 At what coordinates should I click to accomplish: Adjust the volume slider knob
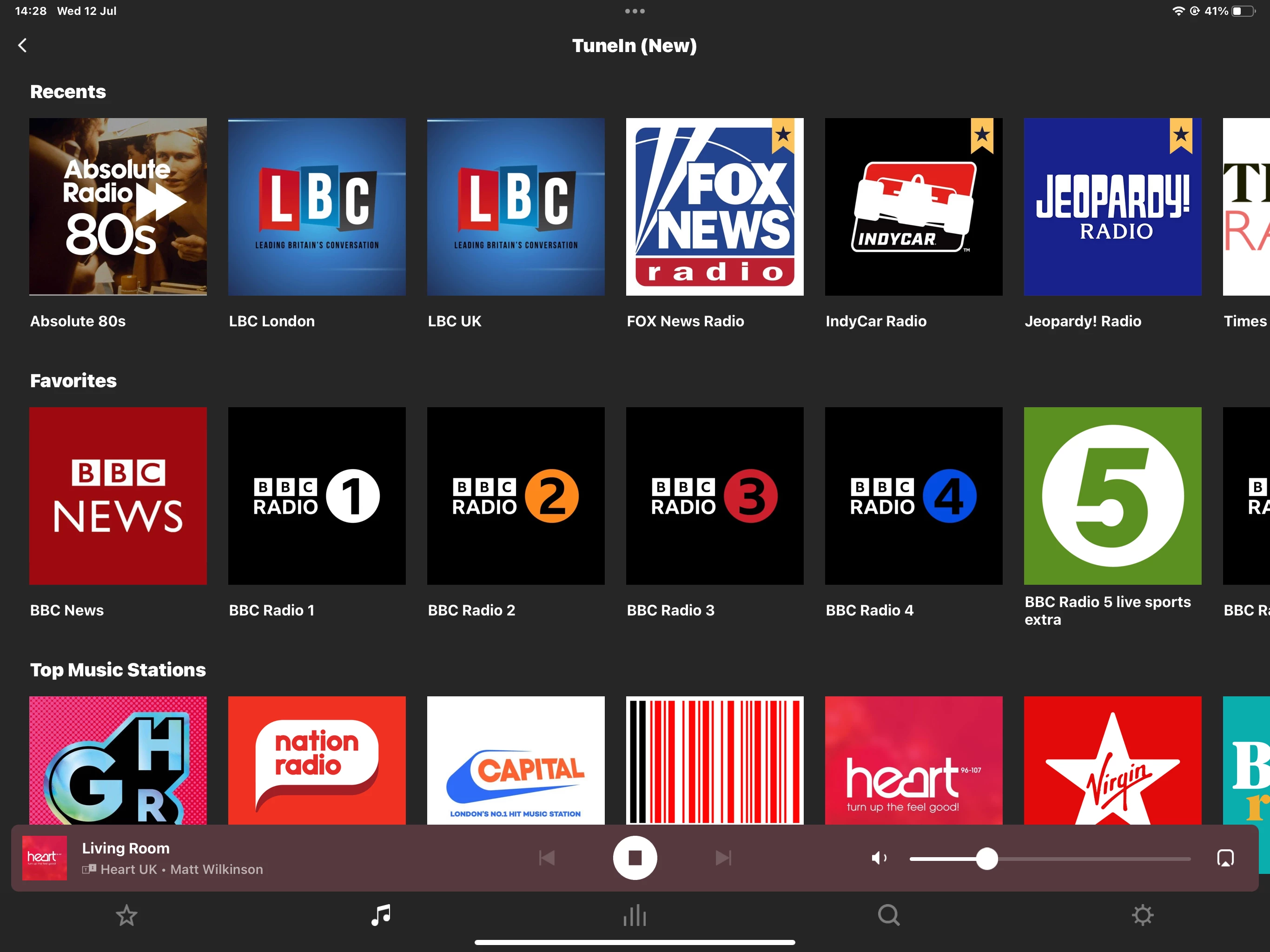(x=987, y=859)
